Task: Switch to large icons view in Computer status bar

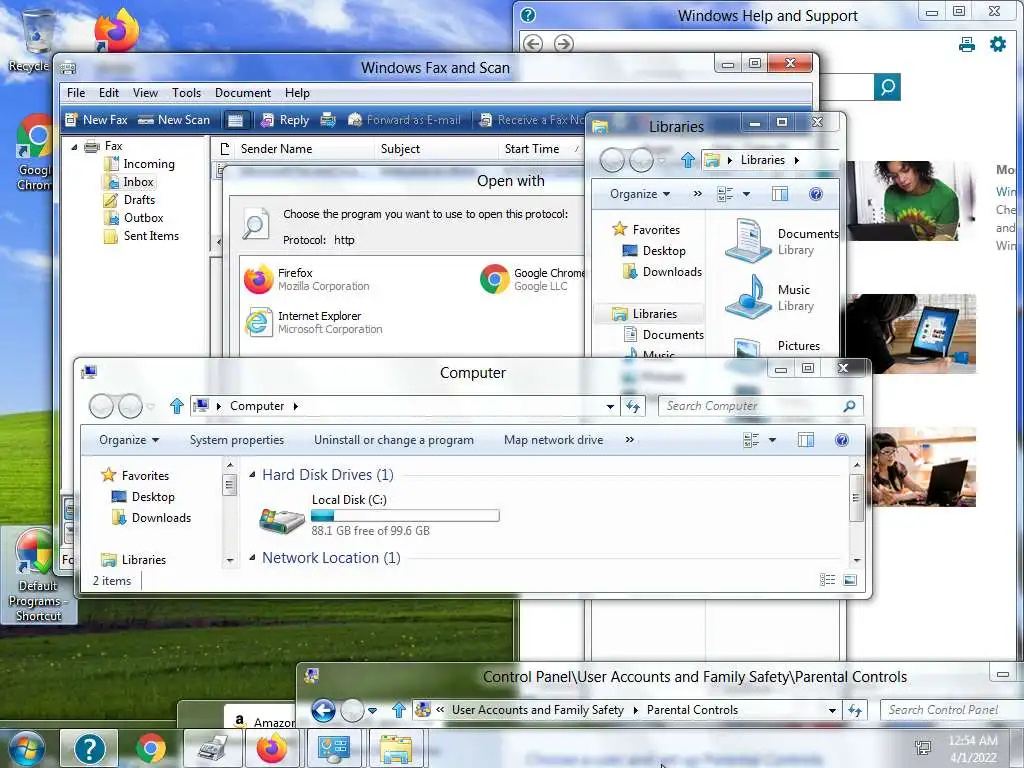Action: pyautogui.click(x=850, y=580)
